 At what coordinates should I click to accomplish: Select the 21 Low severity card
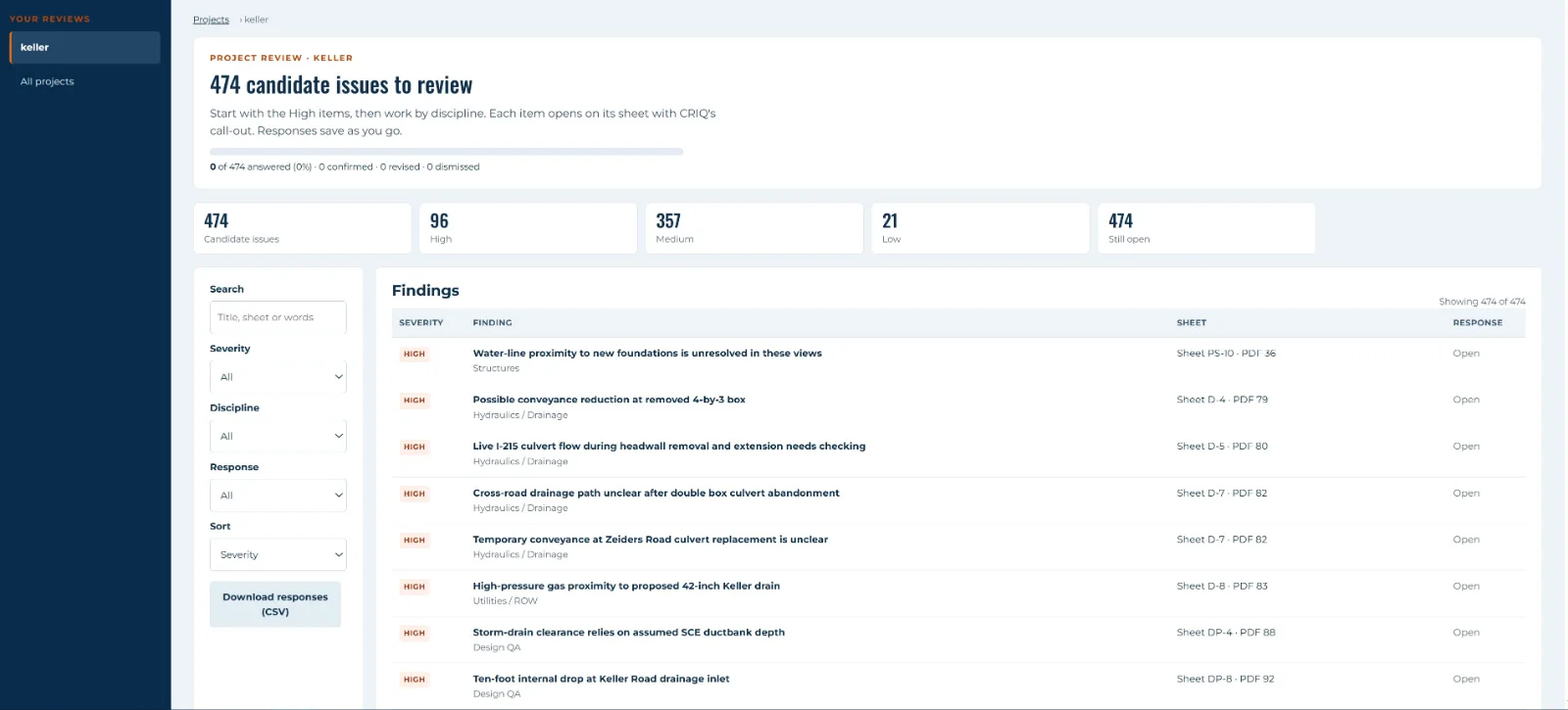980,228
